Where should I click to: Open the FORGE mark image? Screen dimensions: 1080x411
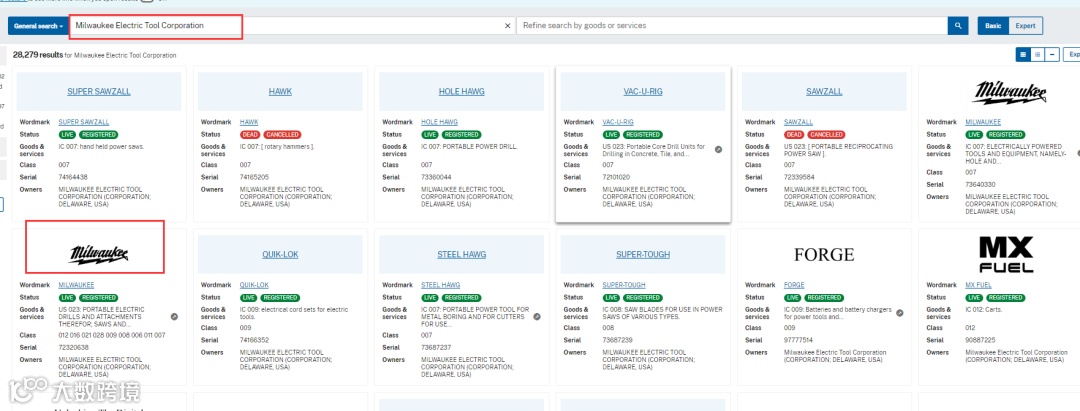point(824,255)
